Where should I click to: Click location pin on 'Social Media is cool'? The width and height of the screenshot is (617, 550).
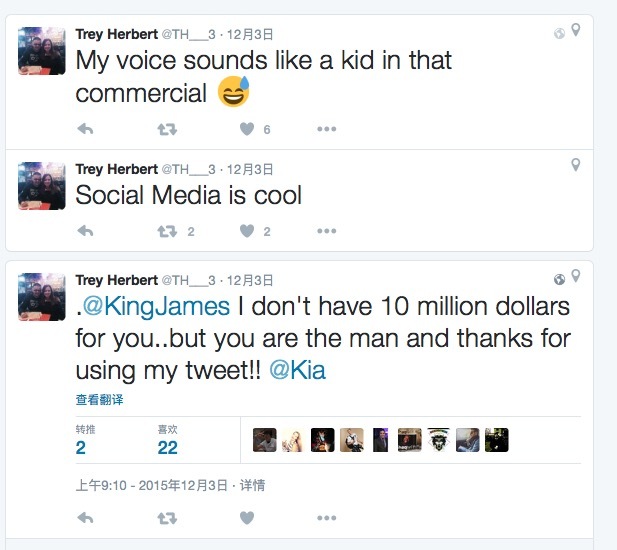576,165
